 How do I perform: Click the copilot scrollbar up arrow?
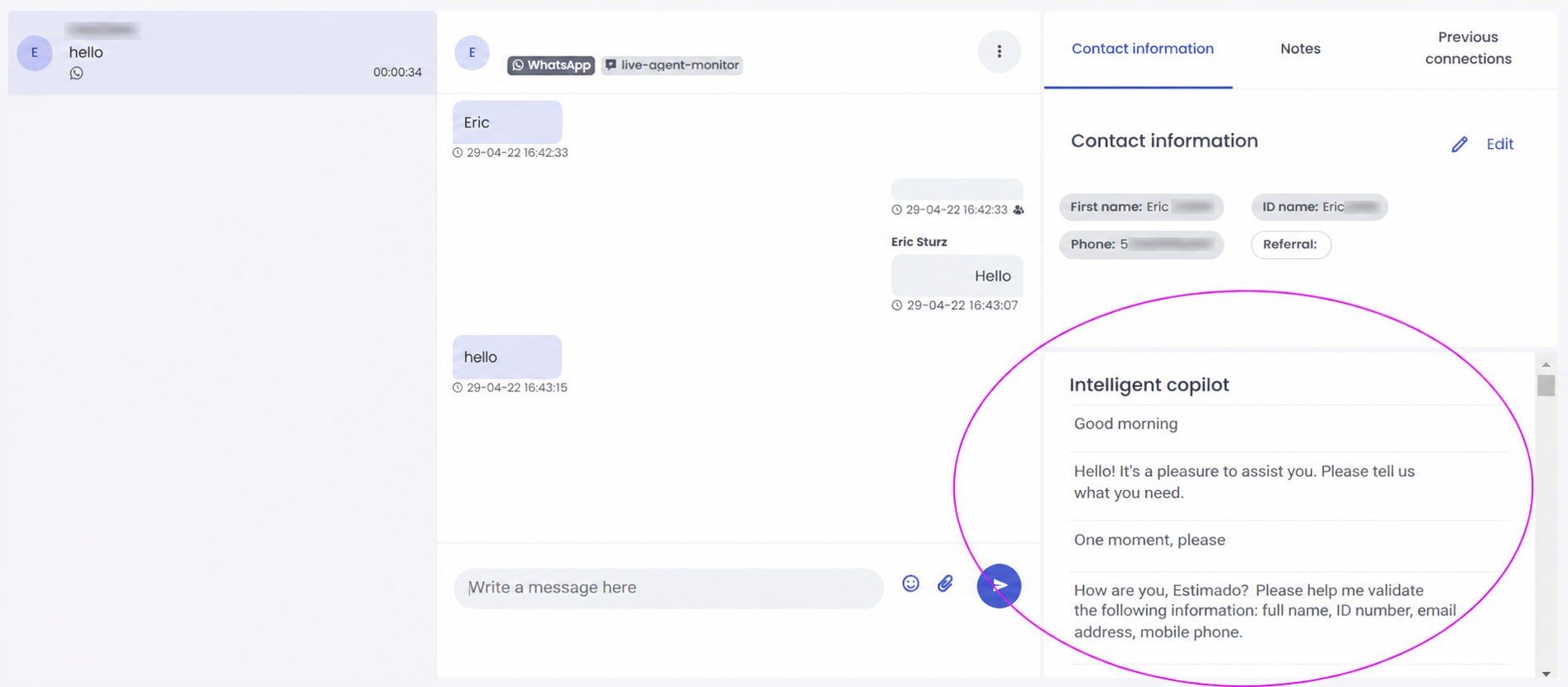tap(1546, 364)
